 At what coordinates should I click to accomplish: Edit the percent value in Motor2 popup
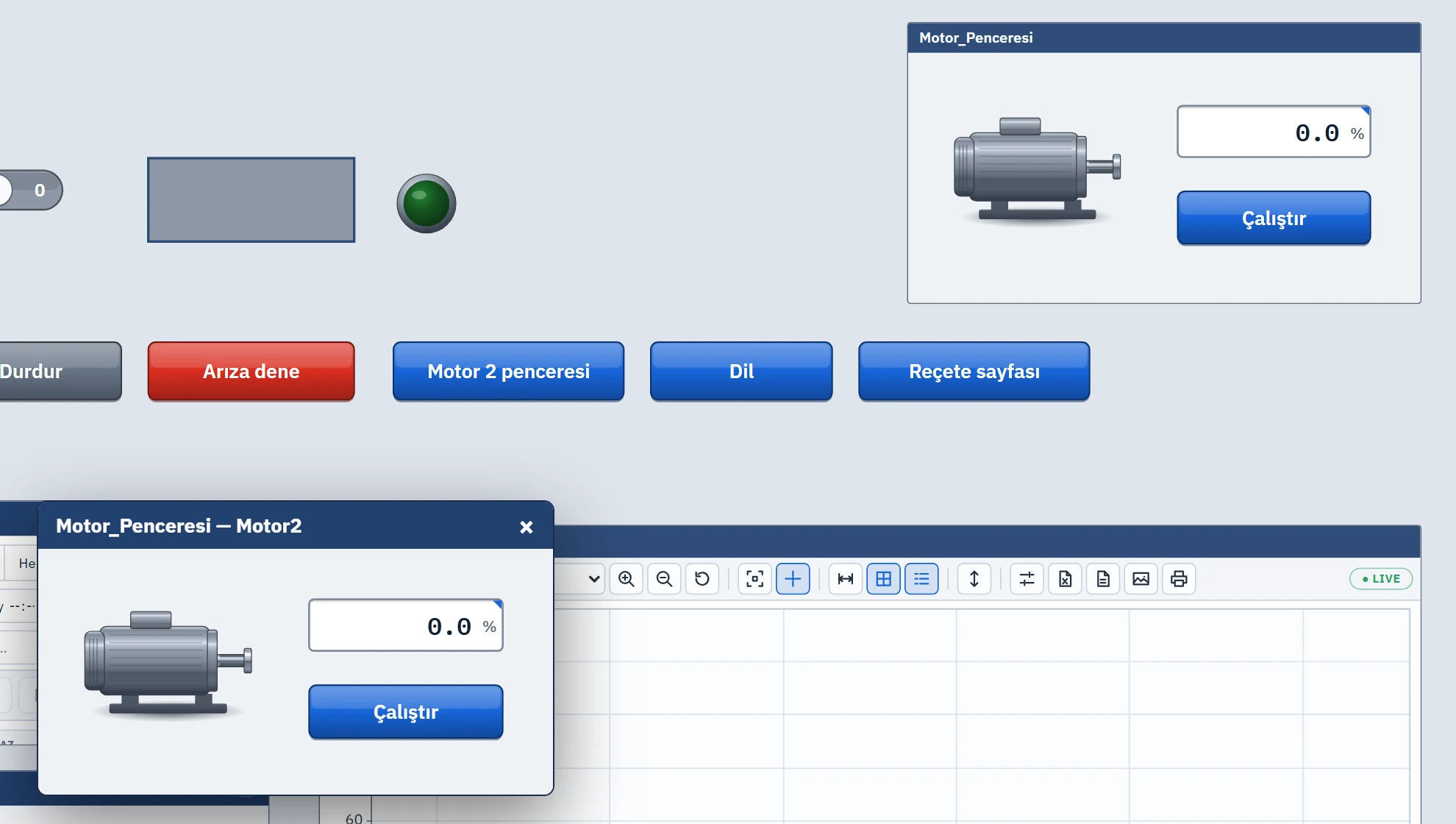[x=406, y=625]
